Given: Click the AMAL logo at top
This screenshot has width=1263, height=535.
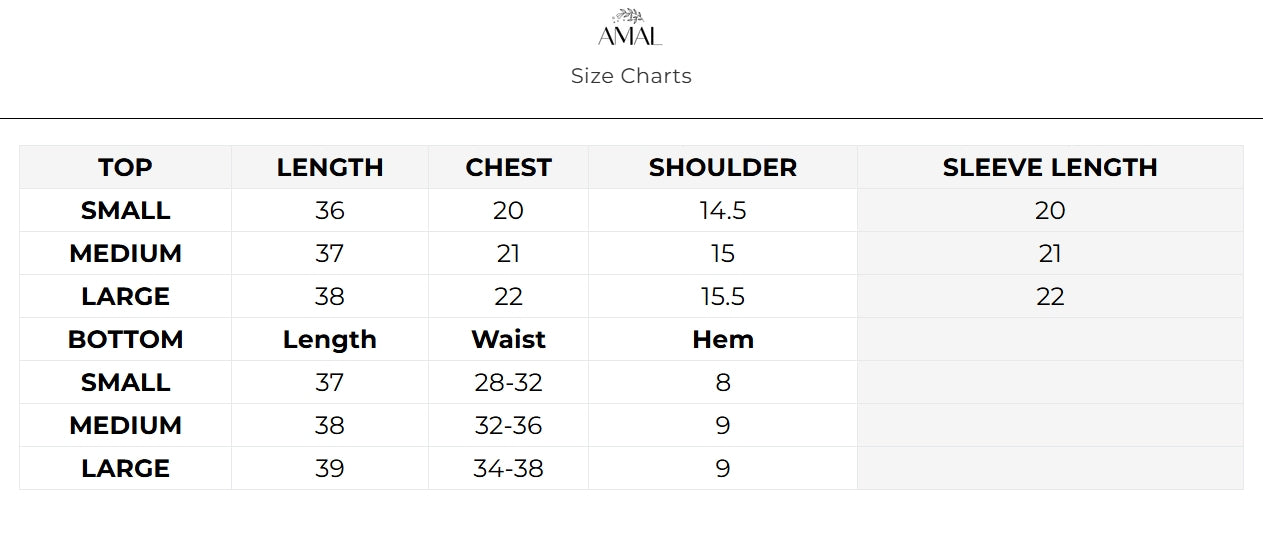Looking at the screenshot, I should (x=630, y=28).
